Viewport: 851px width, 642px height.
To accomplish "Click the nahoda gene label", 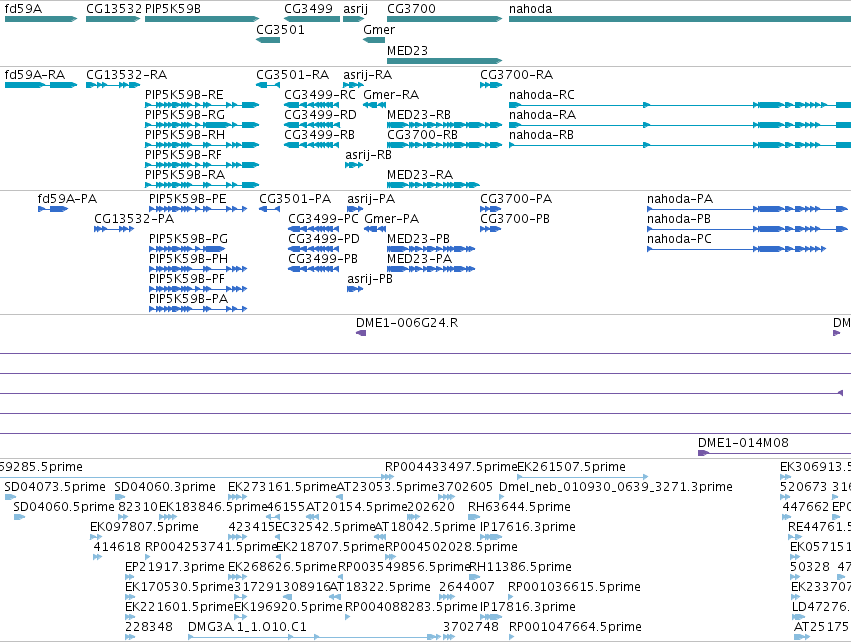I will pos(531,9).
